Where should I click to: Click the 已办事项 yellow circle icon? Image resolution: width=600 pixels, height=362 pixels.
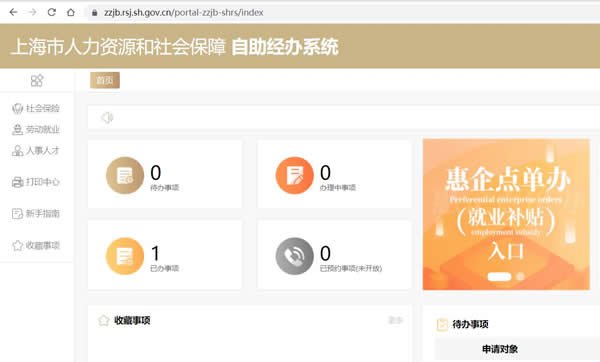[x=125, y=256]
